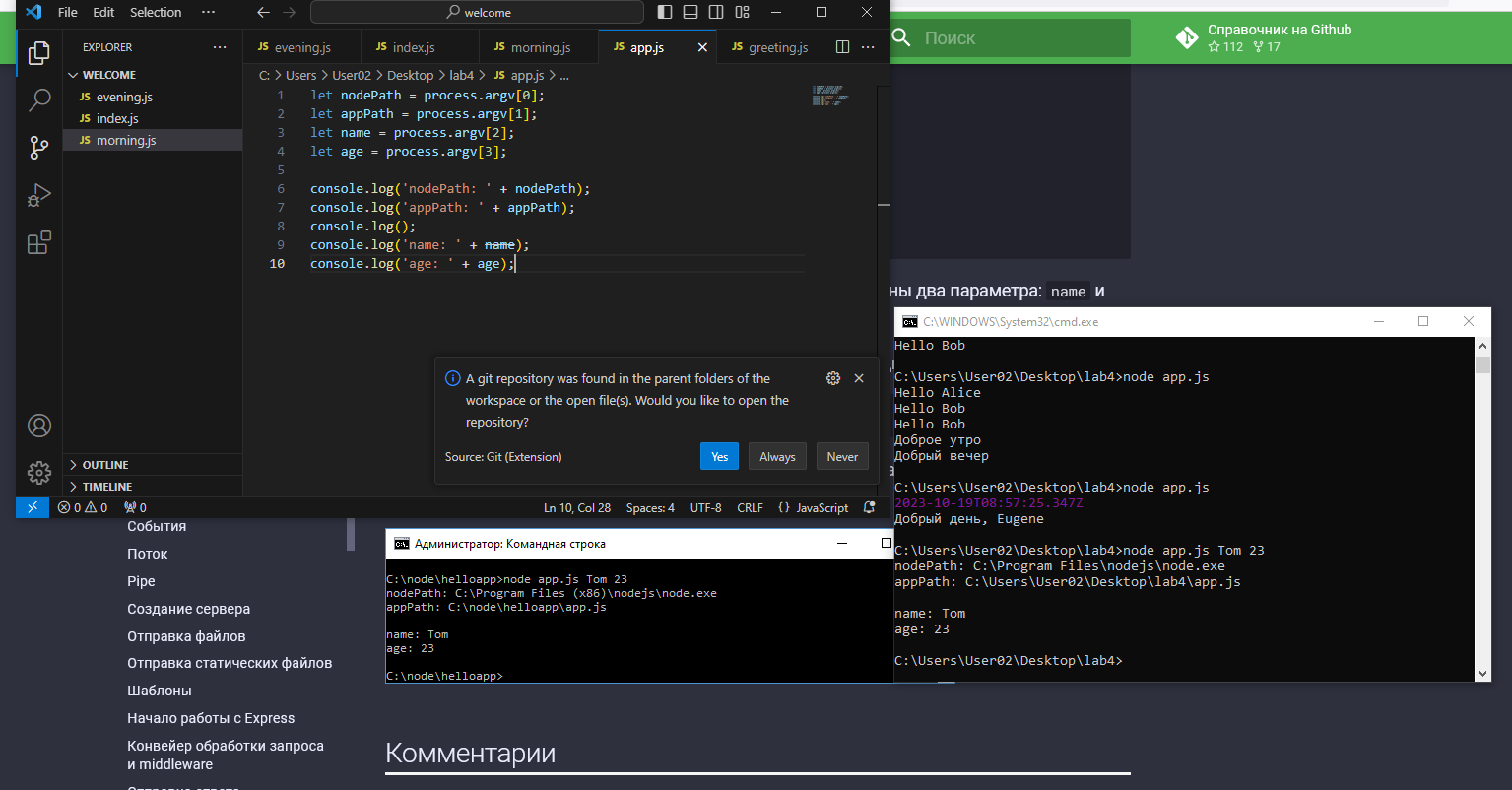1512x790 pixels.
Task: Open the Run and Debug view
Action: (x=39, y=195)
